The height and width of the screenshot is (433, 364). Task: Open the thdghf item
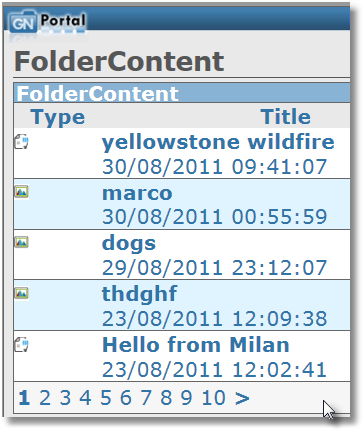point(139,294)
